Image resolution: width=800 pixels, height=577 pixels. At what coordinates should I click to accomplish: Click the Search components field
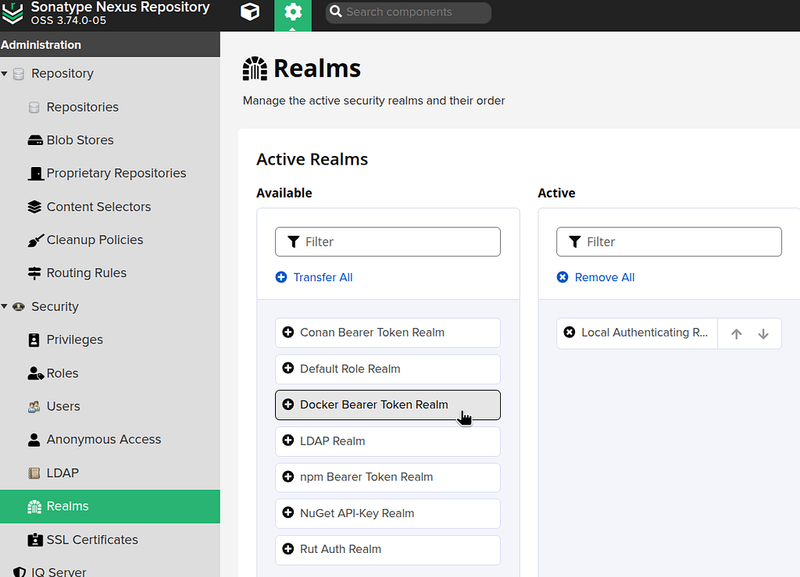pos(408,12)
